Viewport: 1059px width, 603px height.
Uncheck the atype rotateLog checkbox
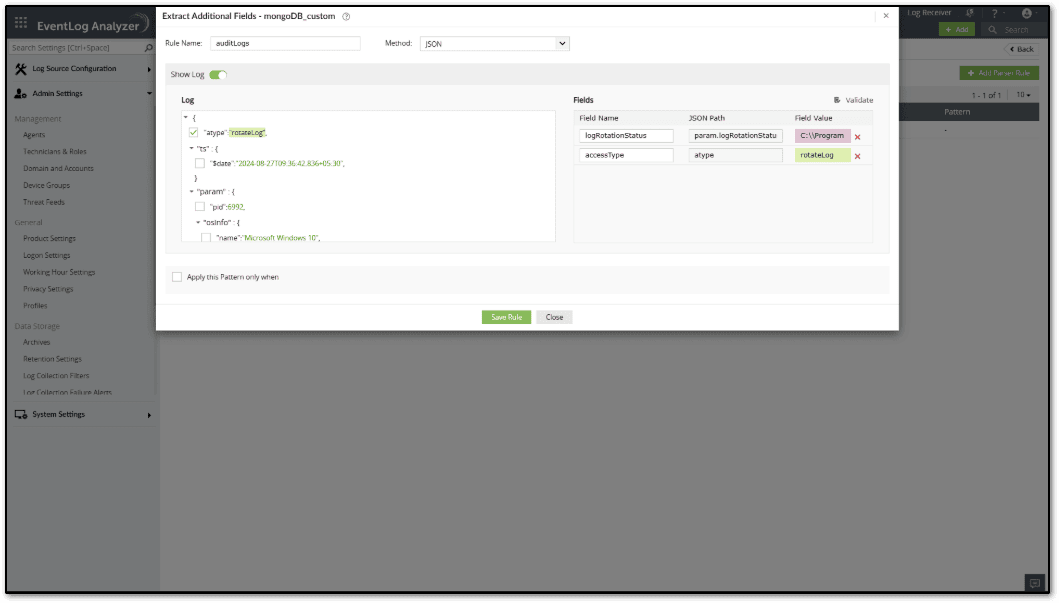pyautogui.click(x=194, y=132)
